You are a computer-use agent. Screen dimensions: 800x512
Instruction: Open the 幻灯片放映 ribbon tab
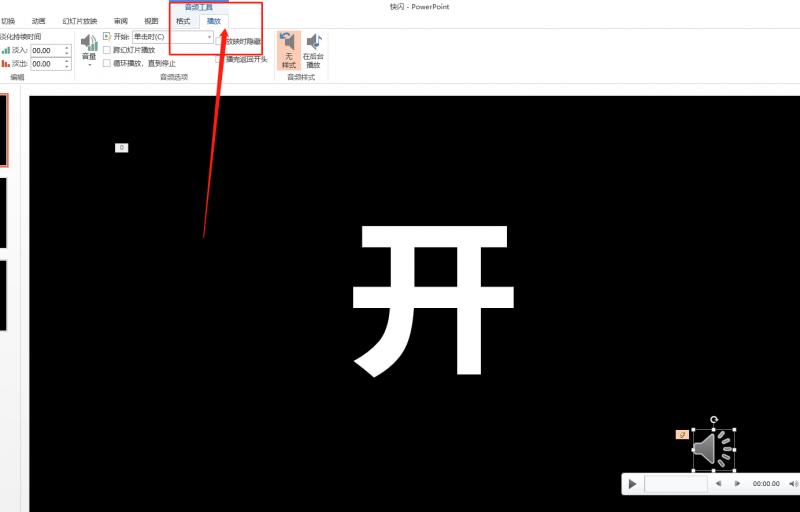pyautogui.click(x=80, y=21)
